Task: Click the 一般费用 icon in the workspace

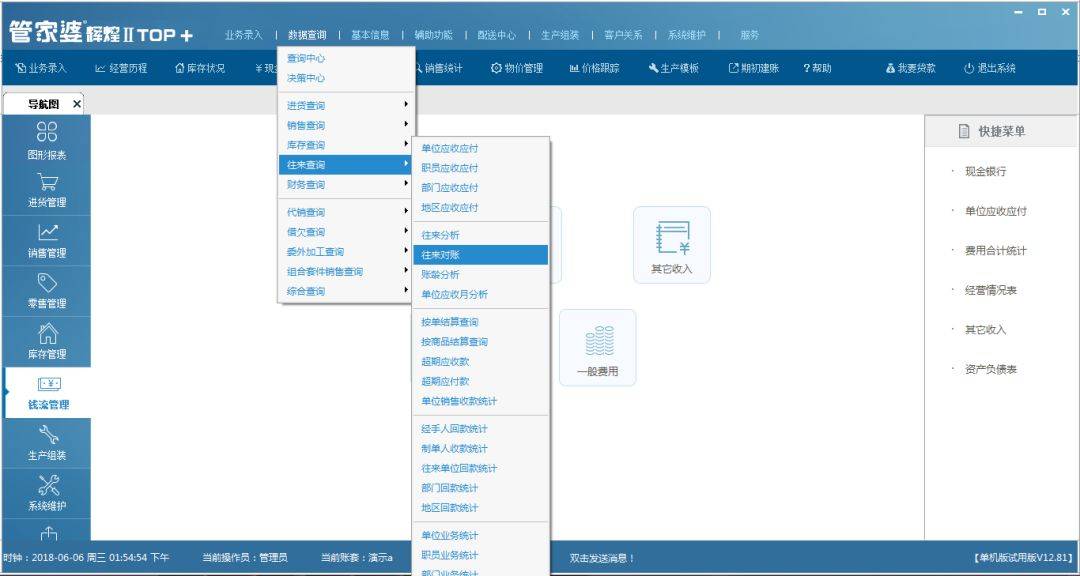Action: click(x=597, y=346)
